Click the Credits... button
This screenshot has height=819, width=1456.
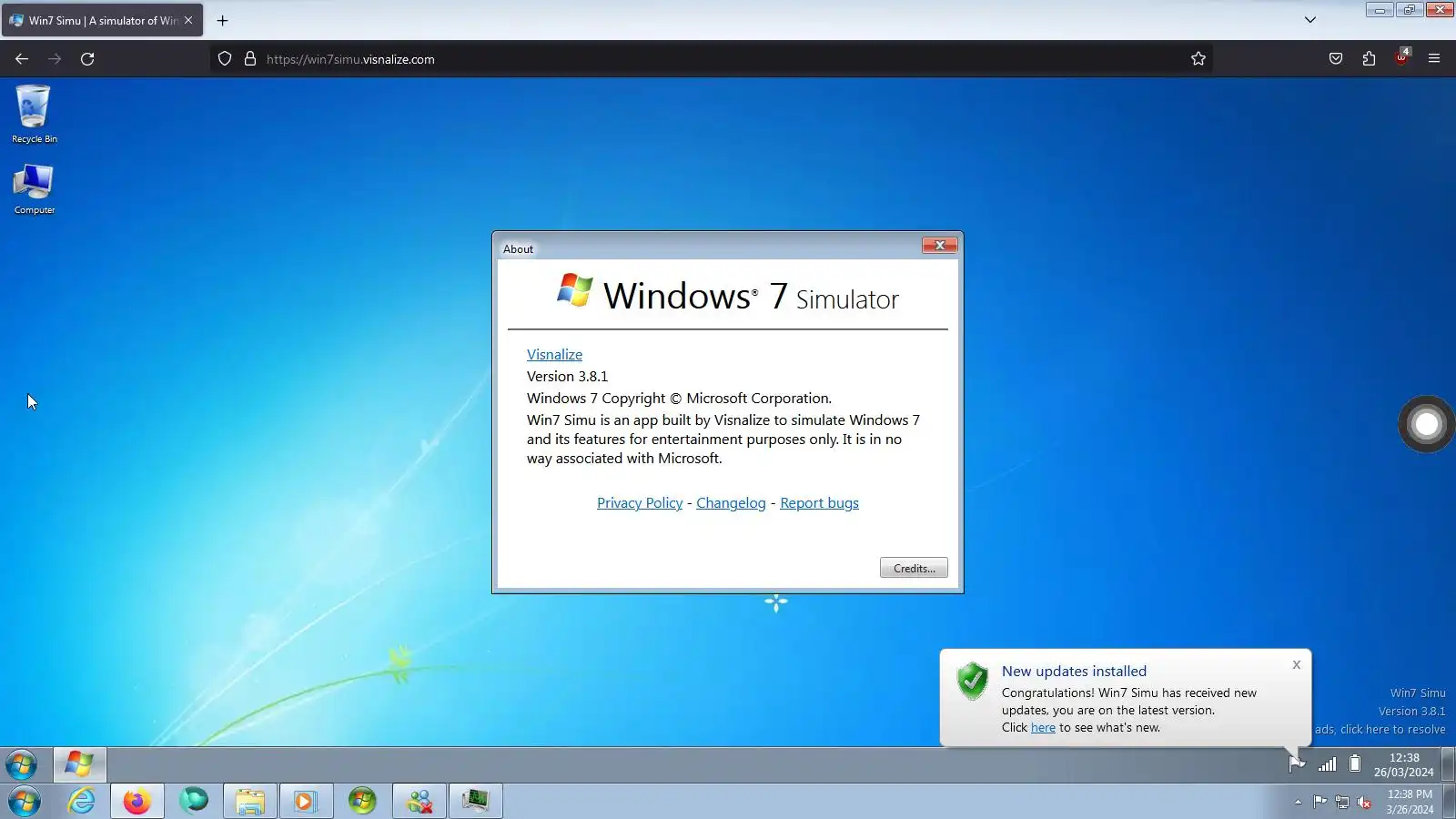pos(914,568)
